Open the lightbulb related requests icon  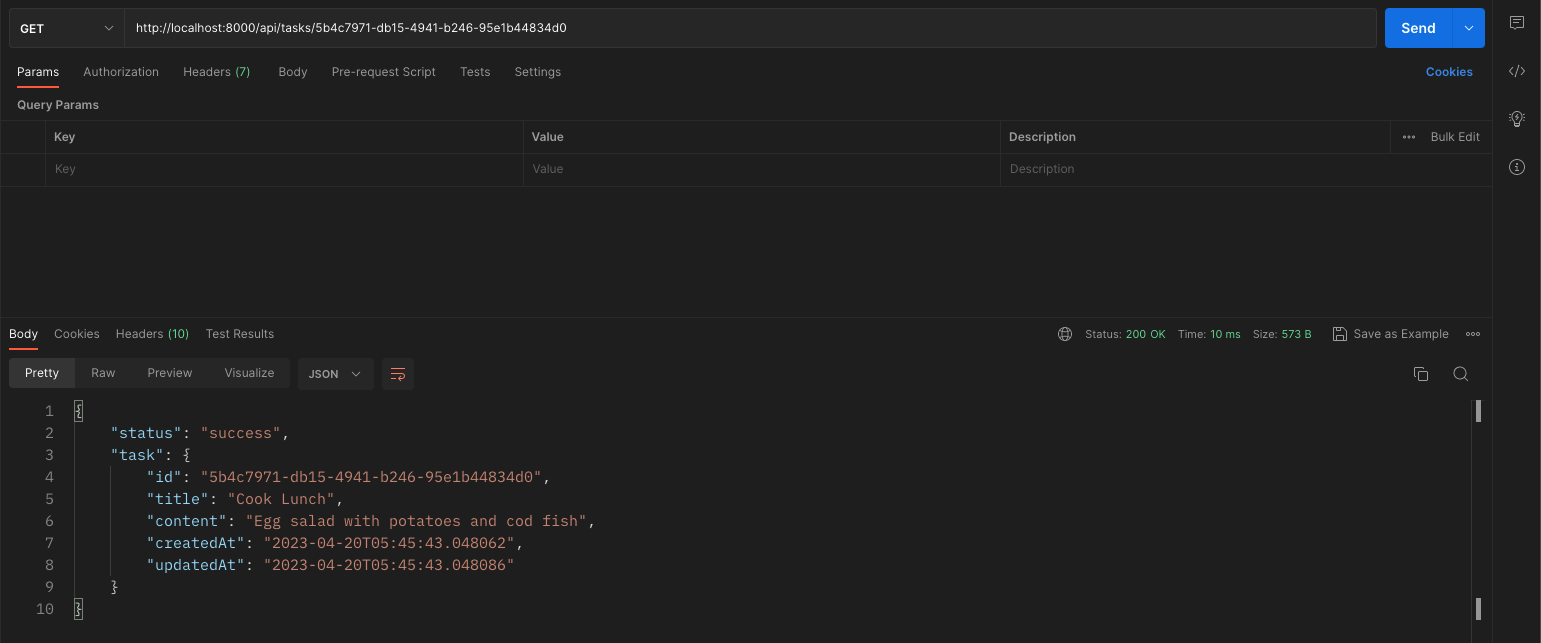1516,119
